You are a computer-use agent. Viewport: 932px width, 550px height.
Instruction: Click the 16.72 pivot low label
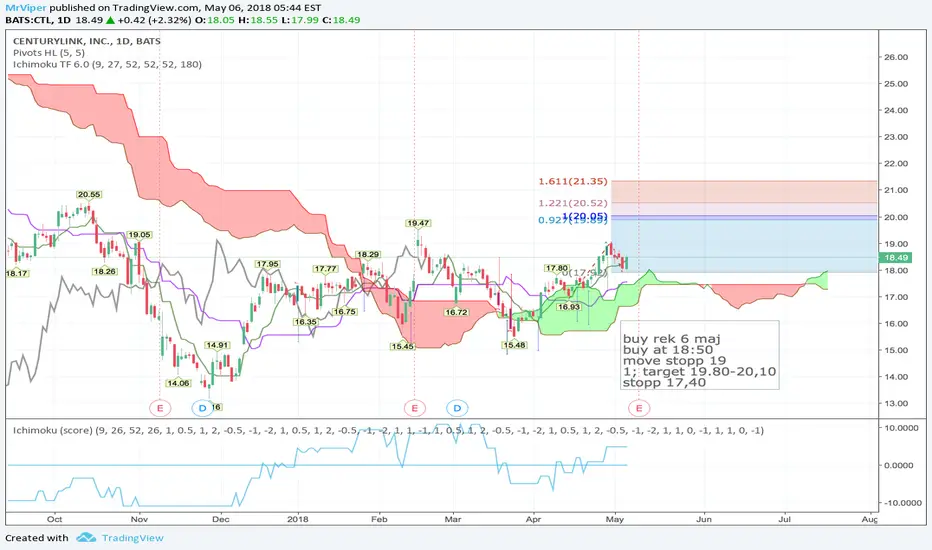456,312
